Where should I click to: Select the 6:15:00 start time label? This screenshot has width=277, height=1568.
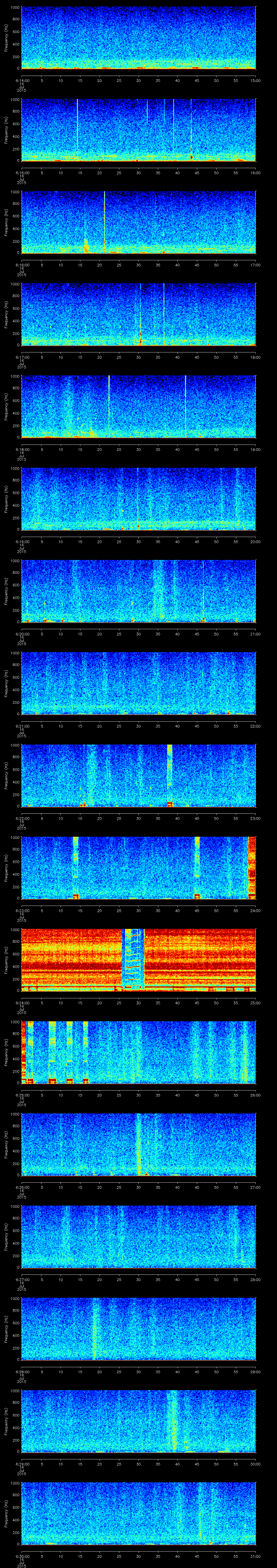pos(21,173)
